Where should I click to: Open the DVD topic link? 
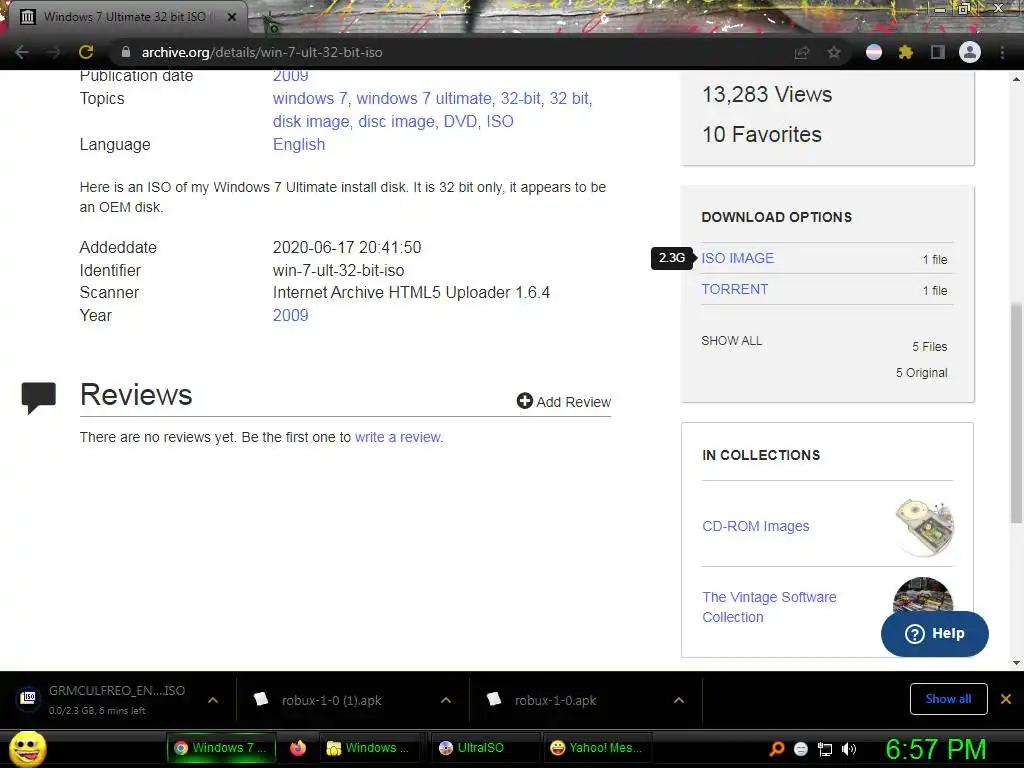tap(460, 121)
